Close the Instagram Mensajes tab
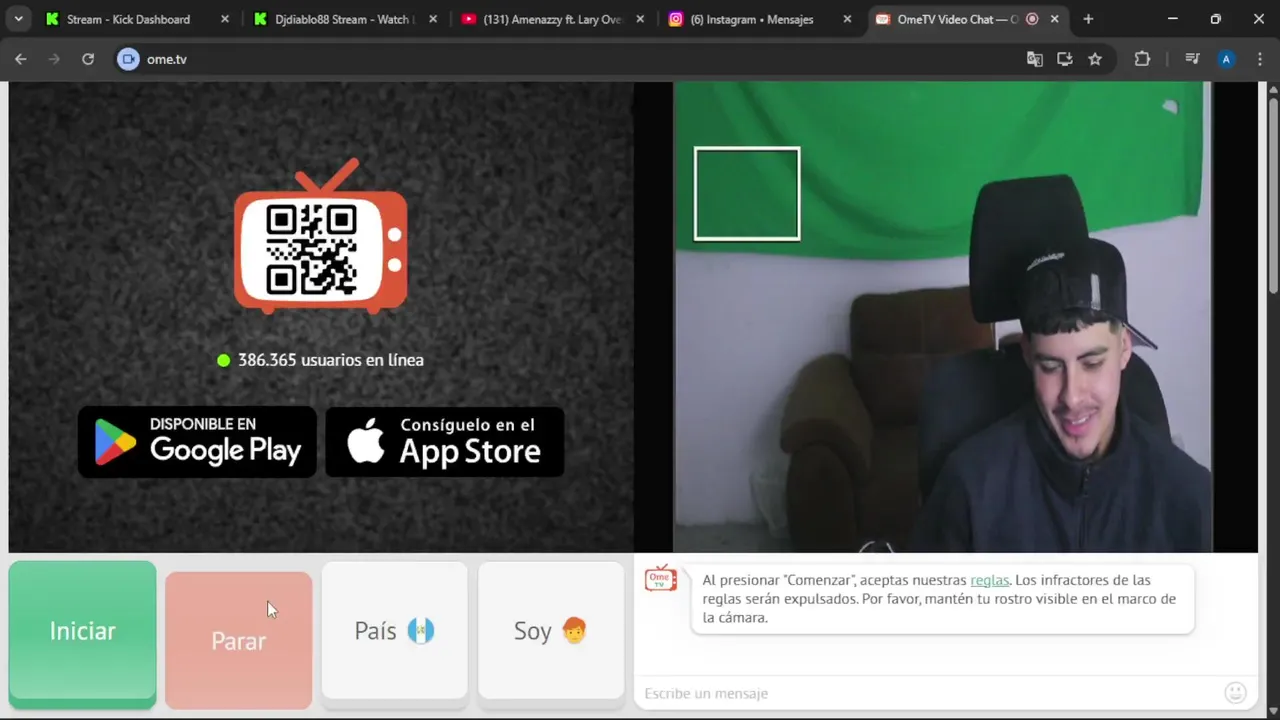The image size is (1280, 720). (x=848, y=19)
